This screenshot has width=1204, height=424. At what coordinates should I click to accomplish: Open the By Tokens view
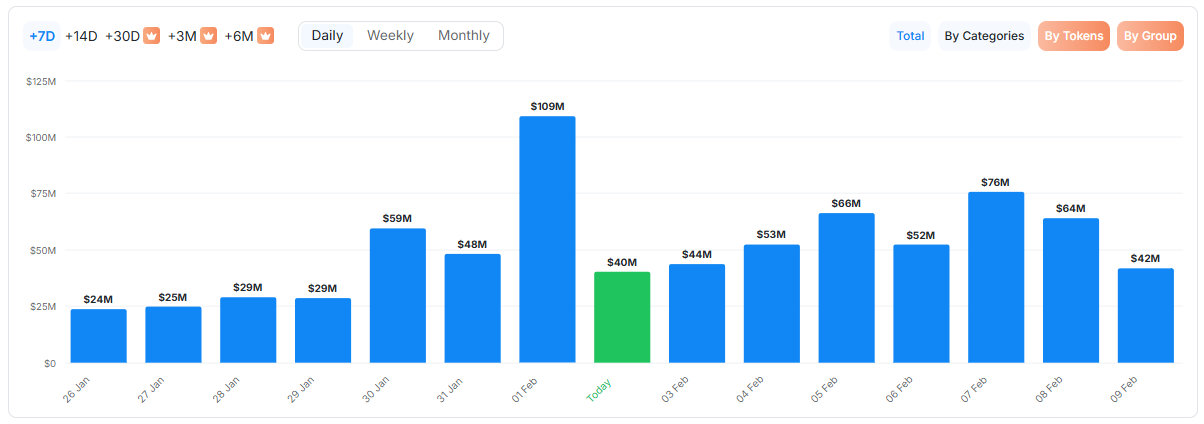(1074, 36)
